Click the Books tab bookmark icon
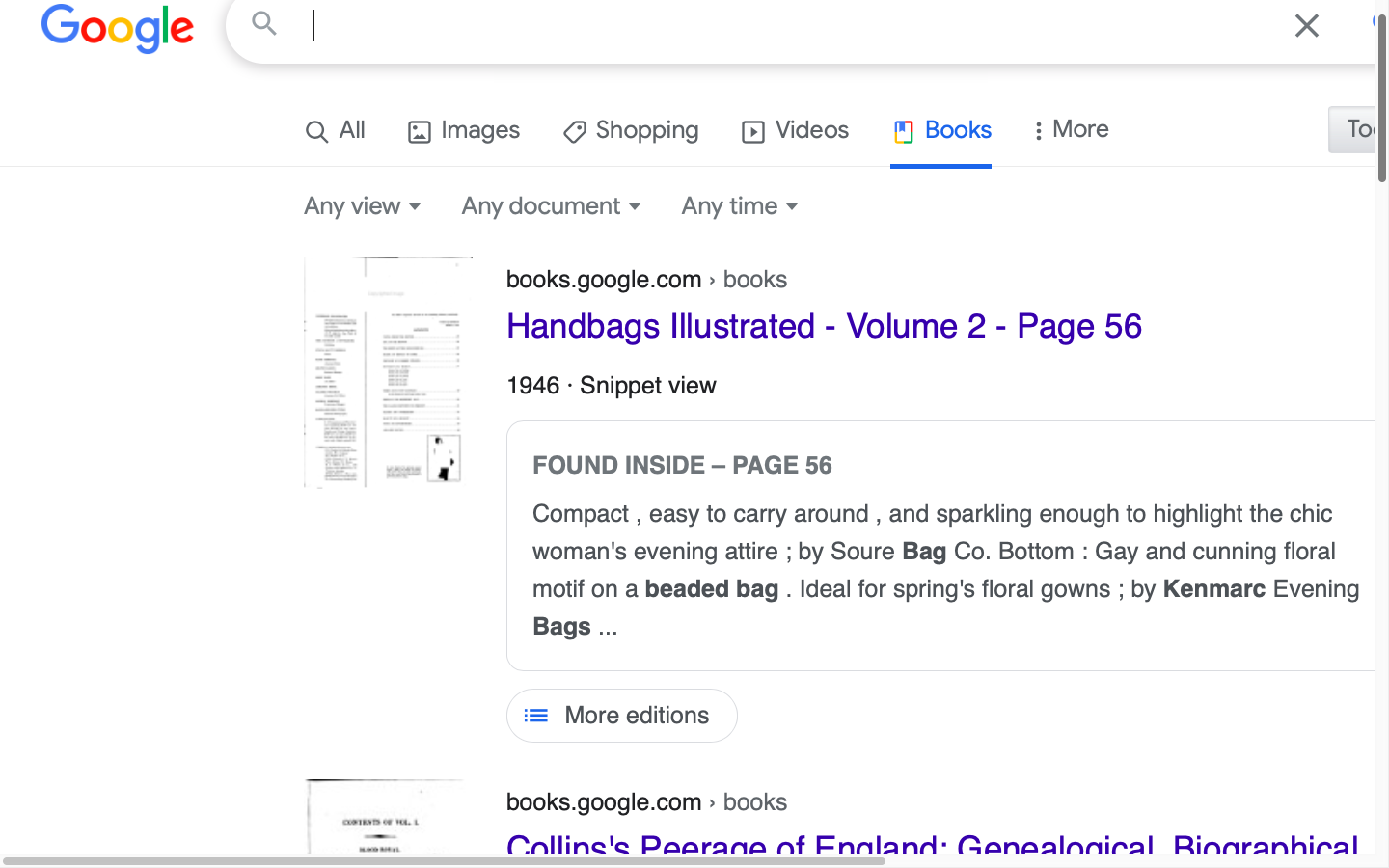 [x=903, y=131]
